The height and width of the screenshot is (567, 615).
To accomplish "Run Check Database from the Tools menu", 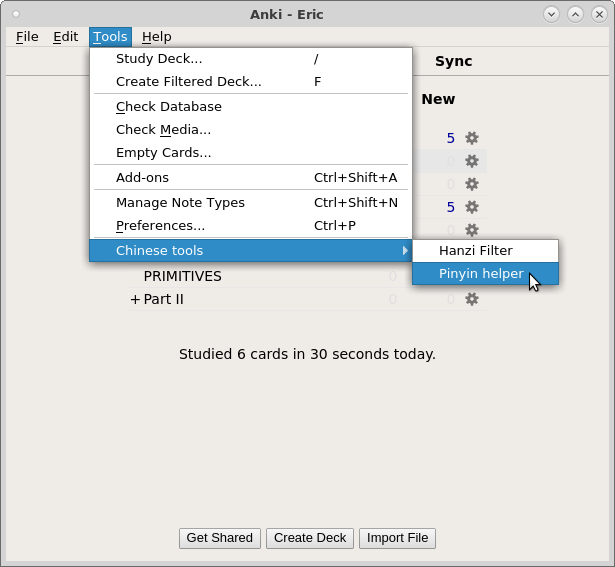I will pos(168,106).
